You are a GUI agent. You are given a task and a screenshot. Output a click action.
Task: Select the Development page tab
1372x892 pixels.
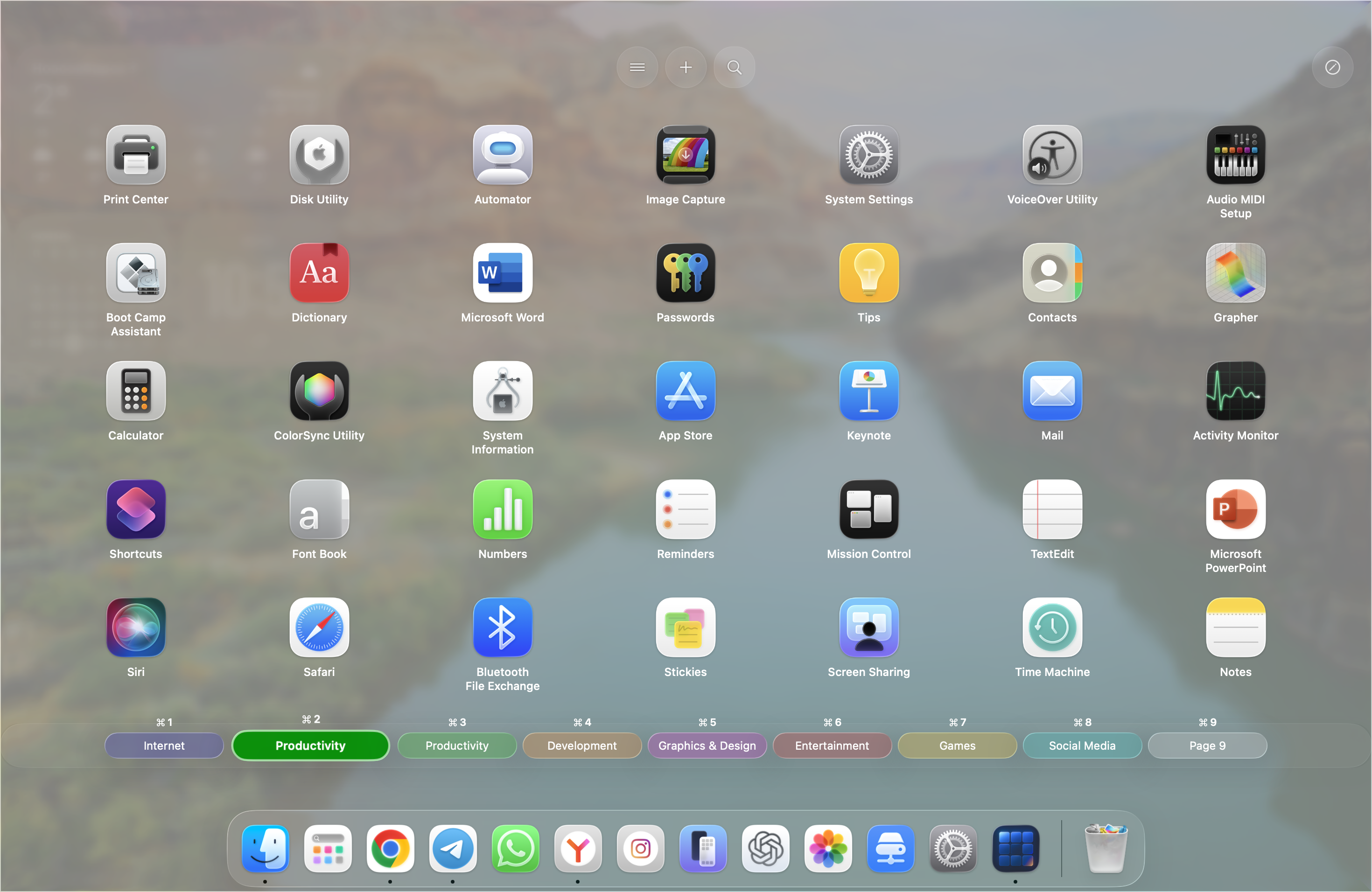(581, 745)
